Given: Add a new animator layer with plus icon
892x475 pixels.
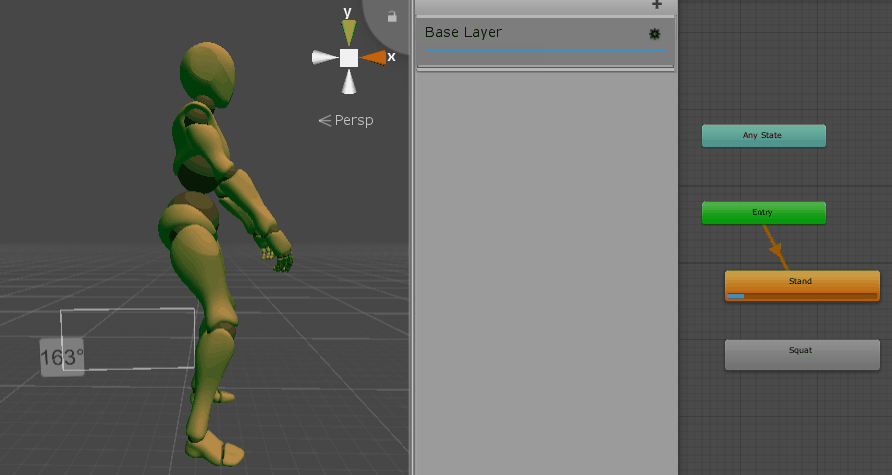Looking at the screenshot, I should (x=657, y=5).
